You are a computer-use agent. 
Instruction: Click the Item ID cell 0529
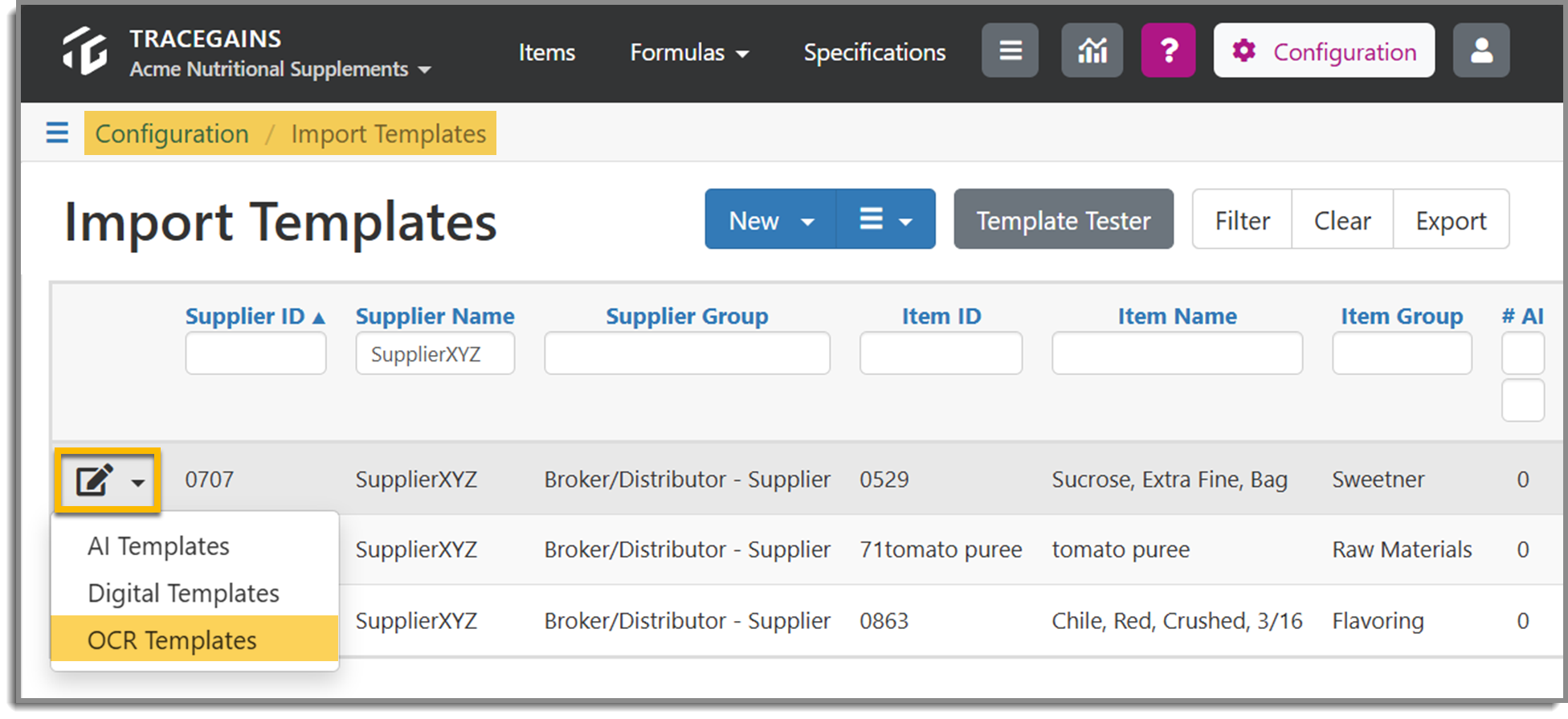[884, 480]
